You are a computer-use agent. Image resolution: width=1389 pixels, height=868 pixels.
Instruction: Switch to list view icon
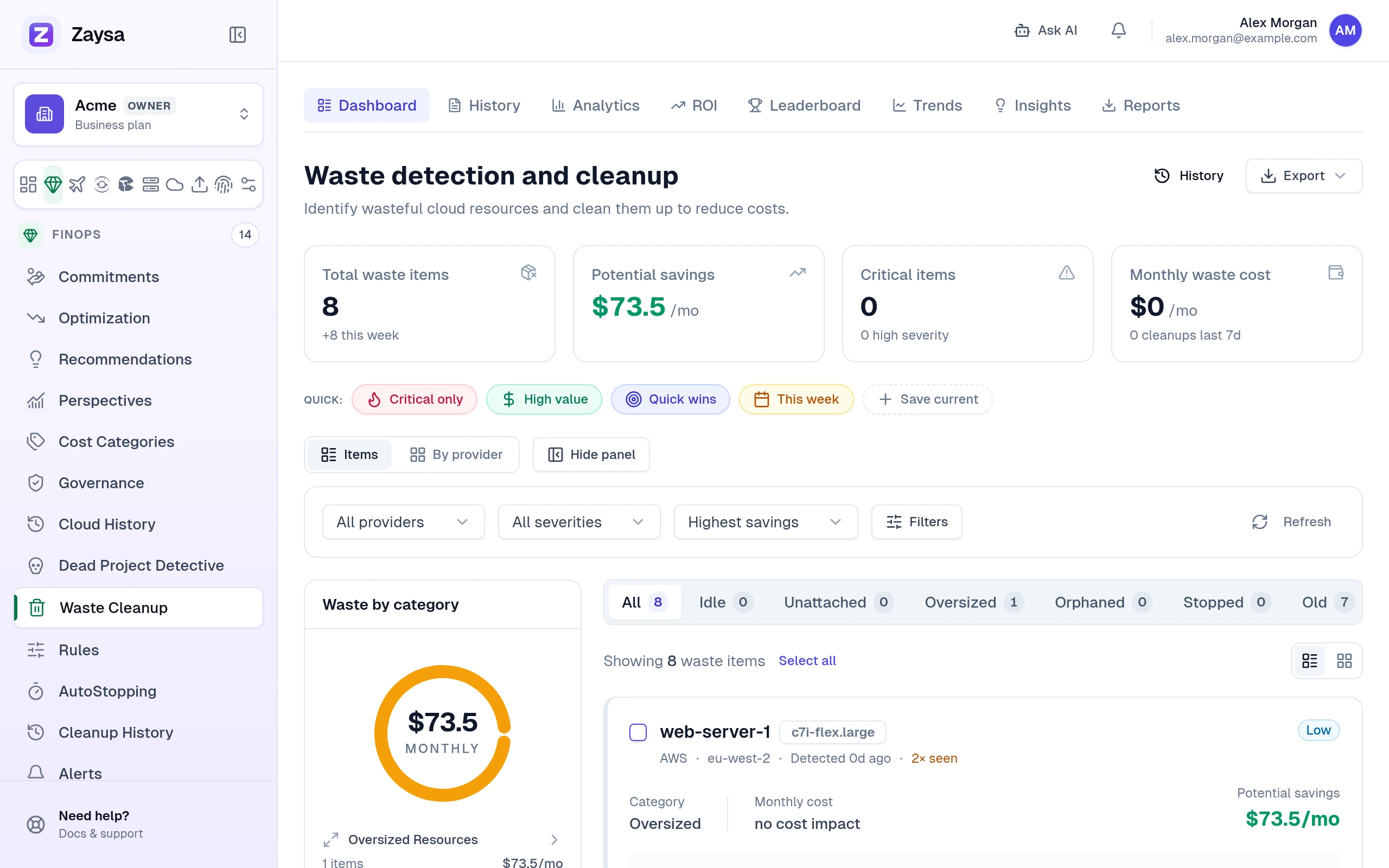[1310, 661]
